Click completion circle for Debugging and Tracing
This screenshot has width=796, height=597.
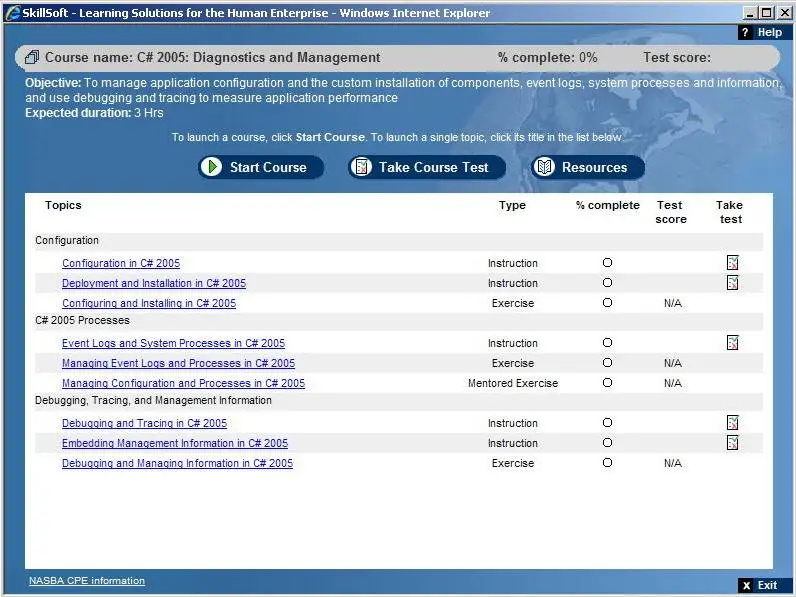607,422
